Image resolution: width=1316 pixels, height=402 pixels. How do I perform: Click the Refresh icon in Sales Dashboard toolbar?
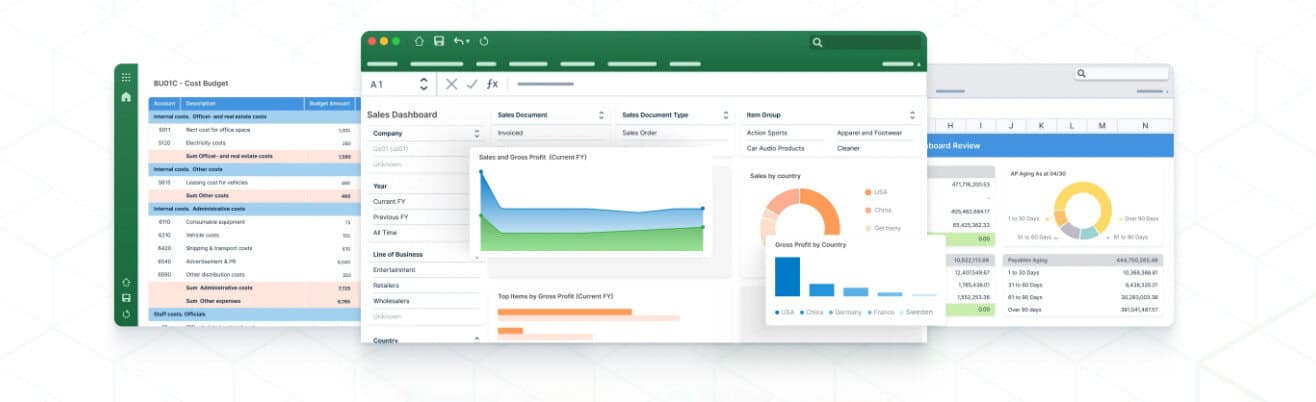click(x=484, y=41)
